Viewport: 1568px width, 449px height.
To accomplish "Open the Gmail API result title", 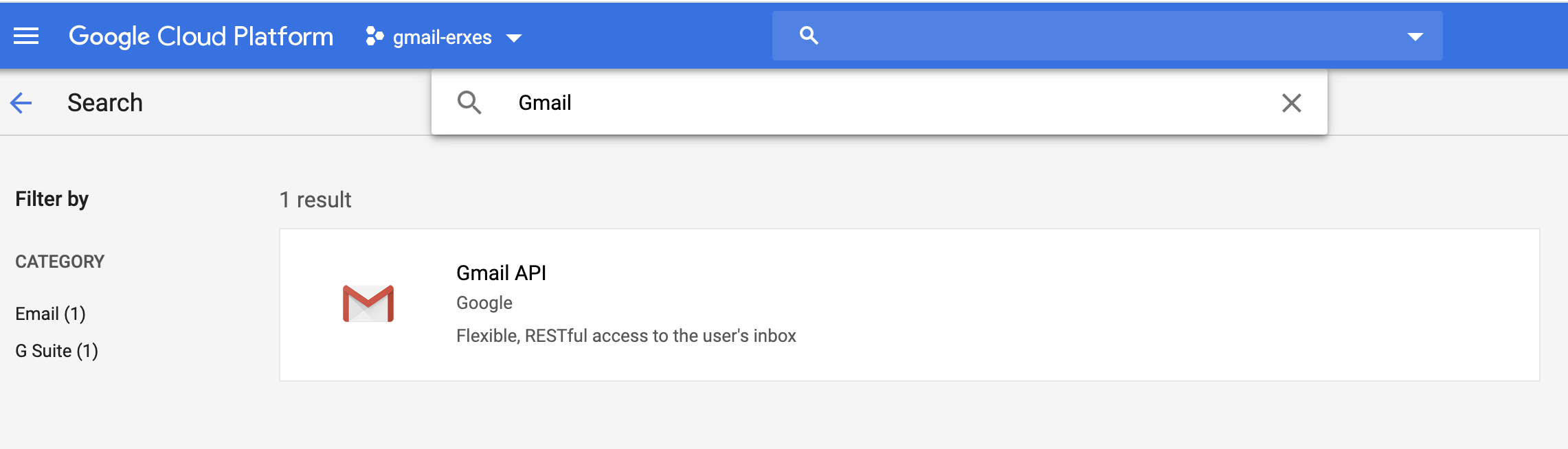I will tap(501, 273).
